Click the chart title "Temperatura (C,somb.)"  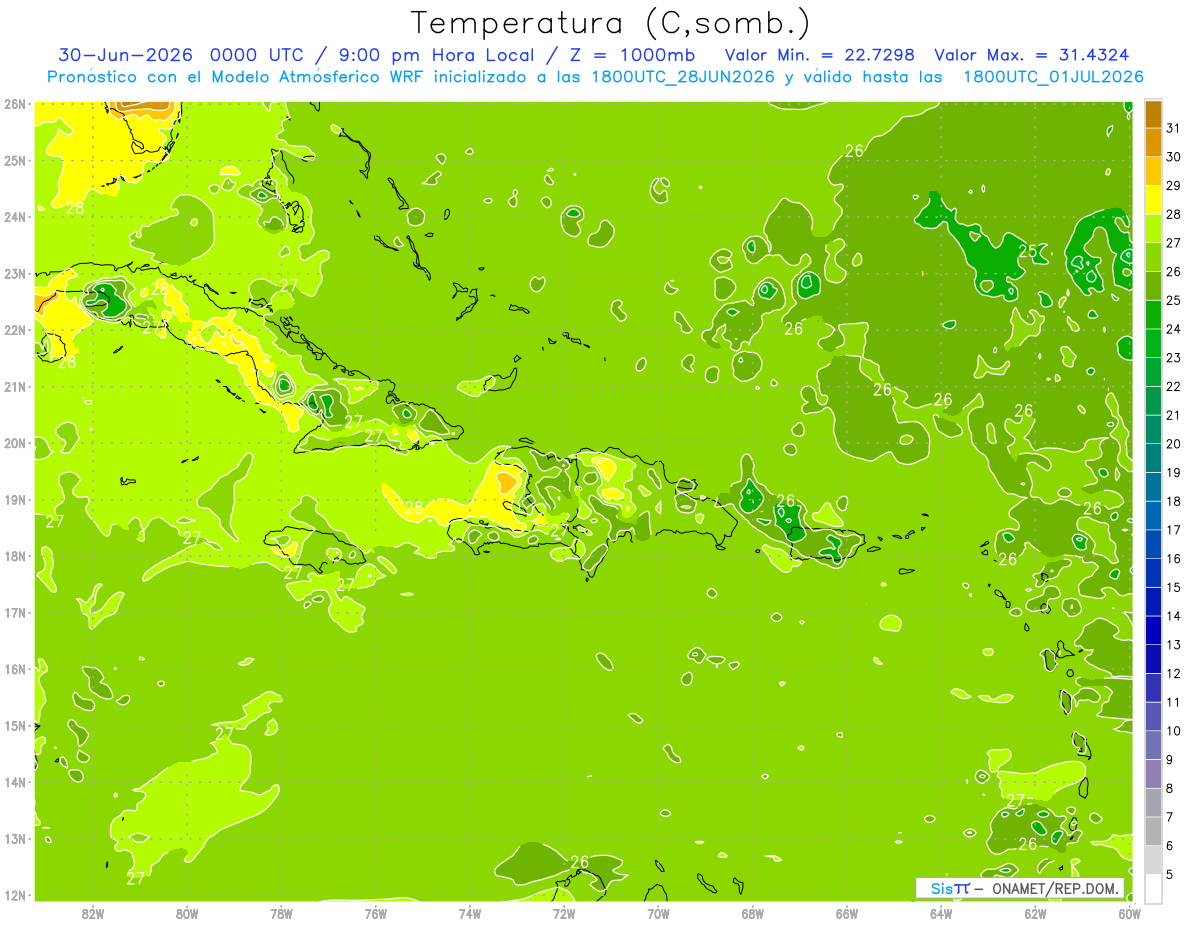pos(610,24)
